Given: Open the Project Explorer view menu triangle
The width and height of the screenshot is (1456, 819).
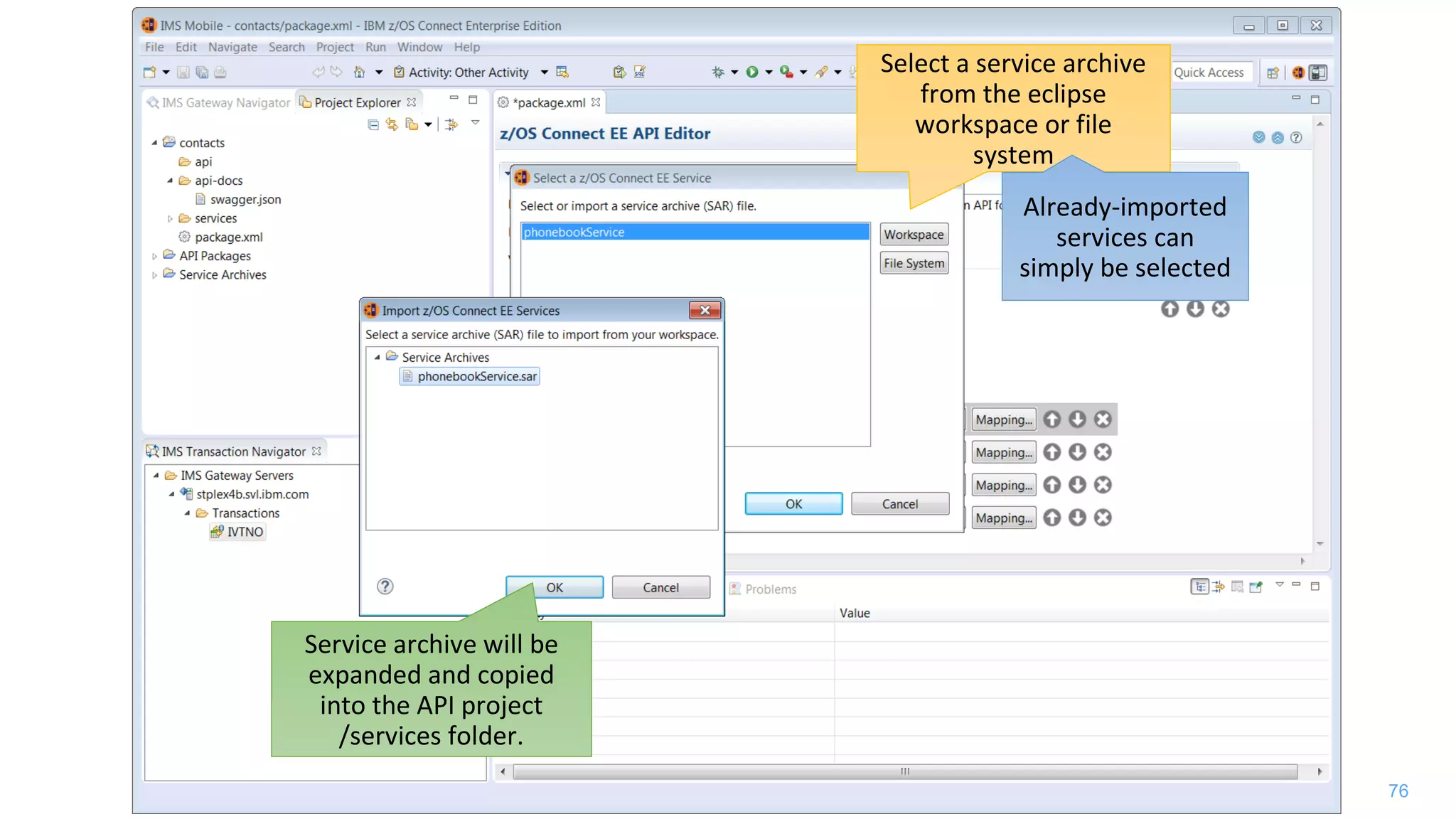Looking at the screenshot, I should [476, 123].
